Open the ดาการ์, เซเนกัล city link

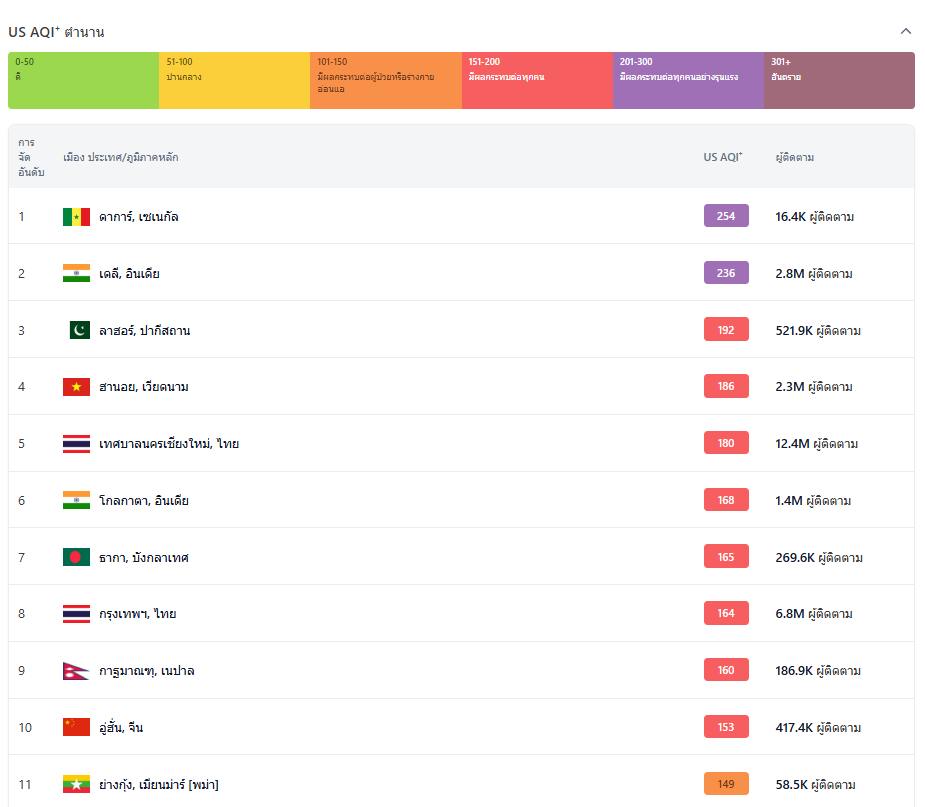tap(139, 217)
